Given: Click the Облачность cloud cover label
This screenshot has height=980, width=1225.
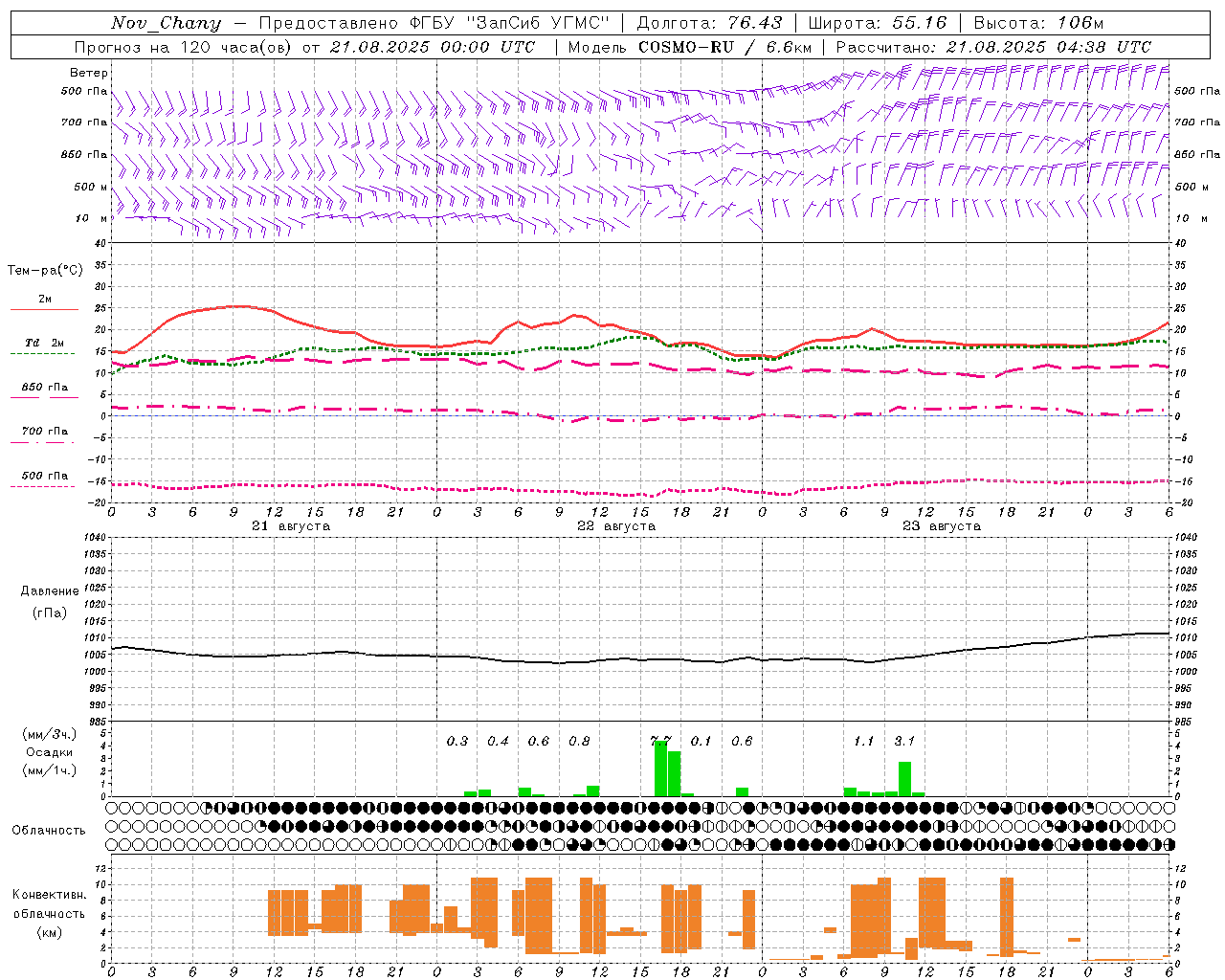Looking at the screenshot, I should click(x=49, y=831).
